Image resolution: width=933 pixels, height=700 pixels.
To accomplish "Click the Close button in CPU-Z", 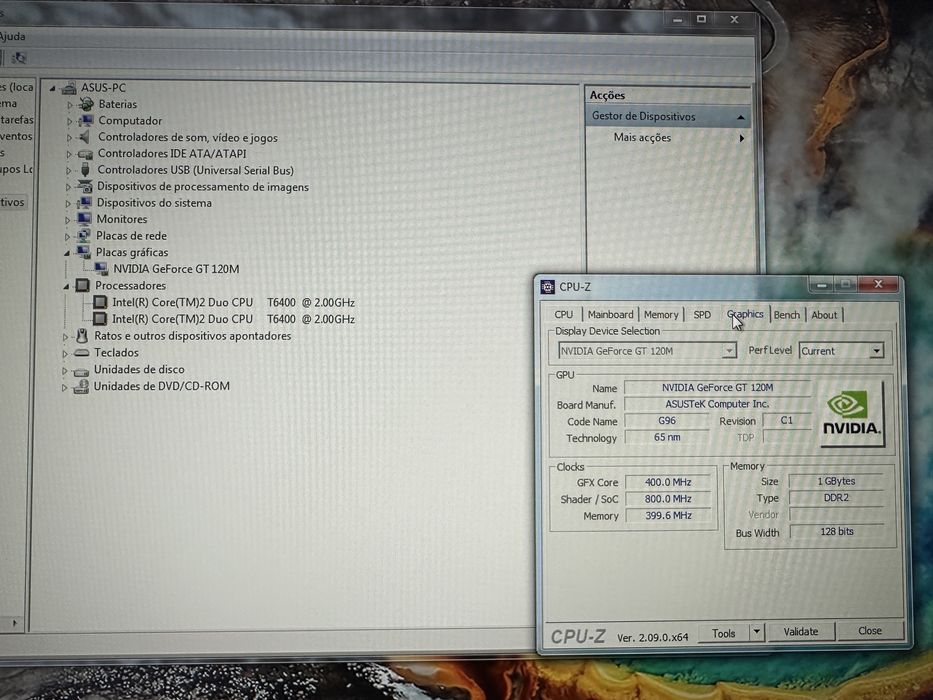I will 870,631.
